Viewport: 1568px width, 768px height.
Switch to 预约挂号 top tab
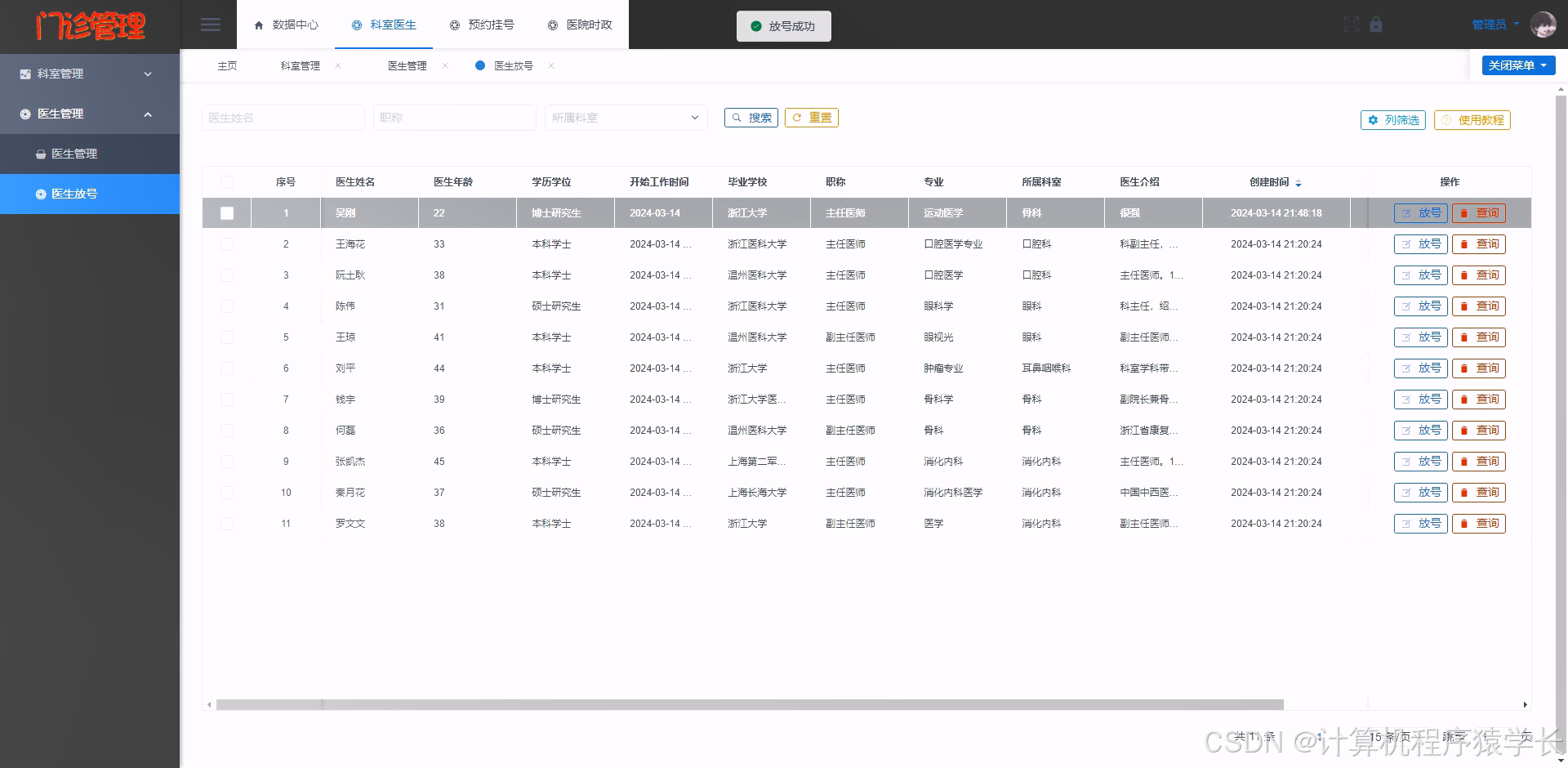482,25
